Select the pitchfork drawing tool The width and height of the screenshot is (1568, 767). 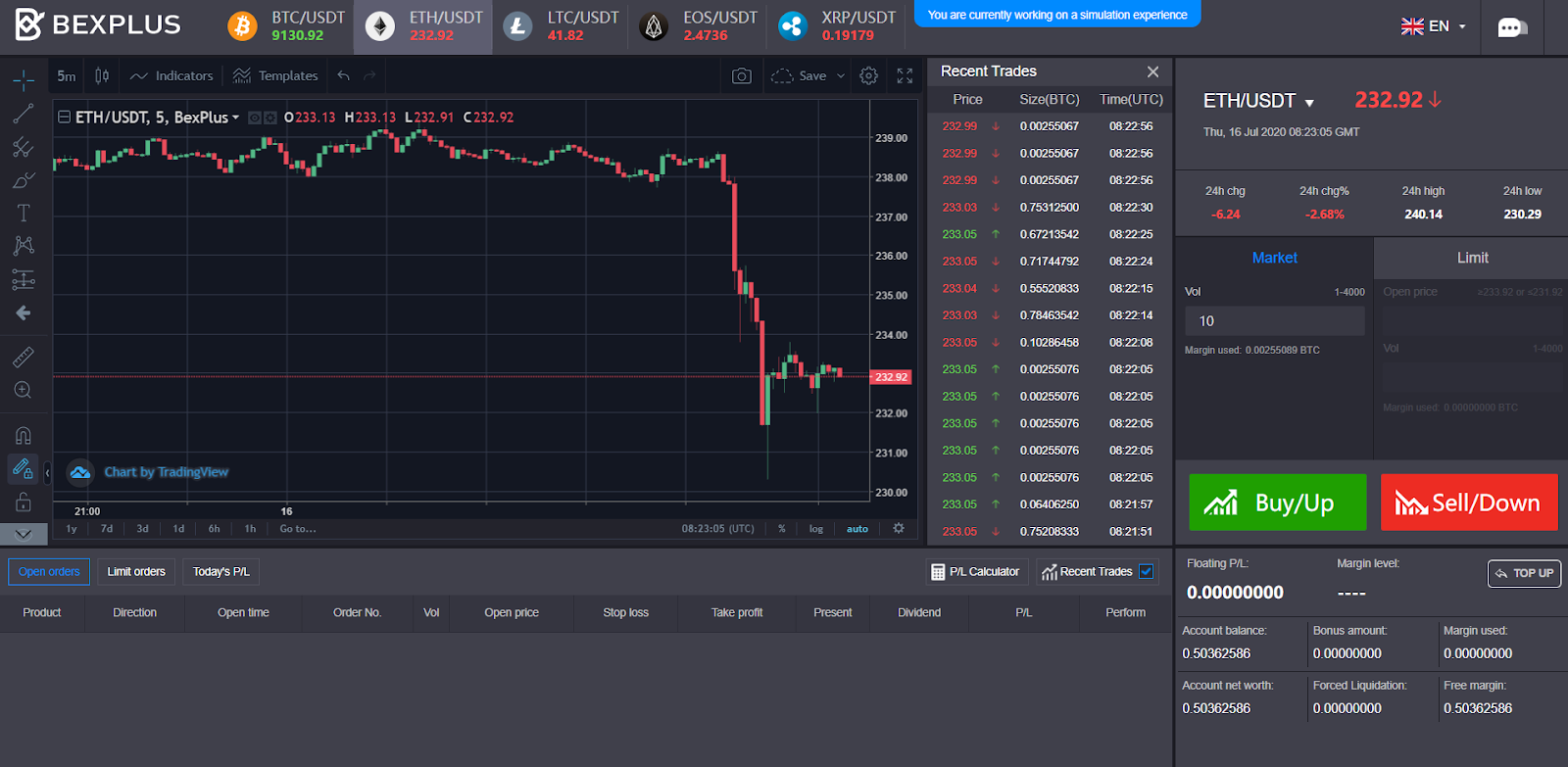click(x=24, y=147)
